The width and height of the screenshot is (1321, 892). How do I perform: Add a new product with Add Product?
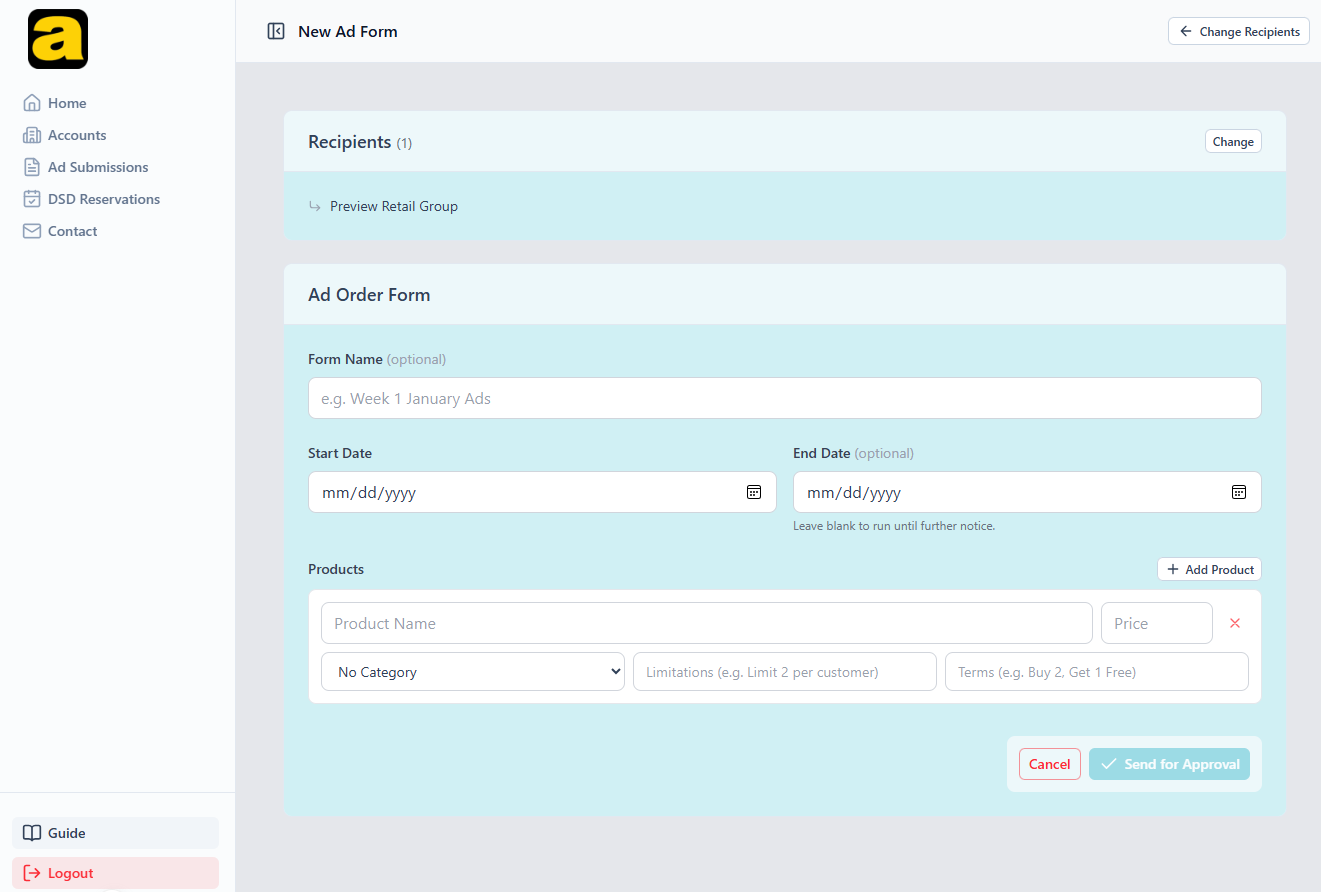pyautogui.click(x=1210, y=569)
